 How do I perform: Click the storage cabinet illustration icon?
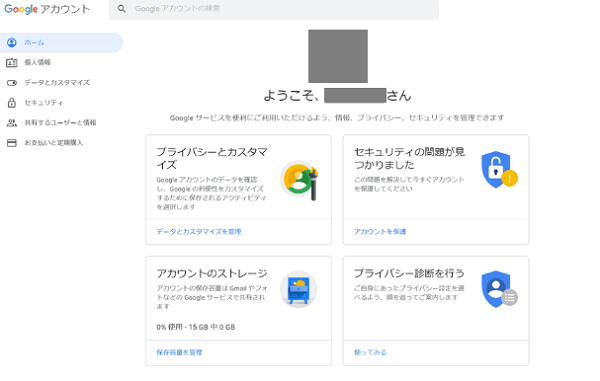tap(298, 290)
